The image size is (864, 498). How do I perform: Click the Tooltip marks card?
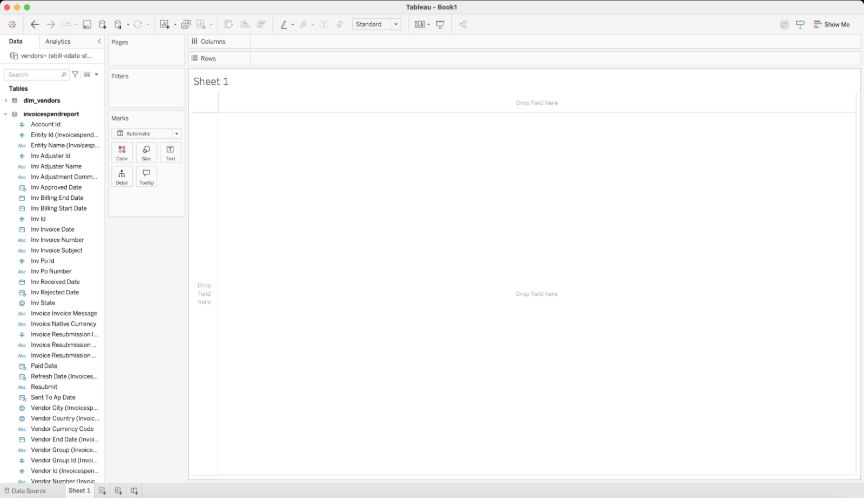[x=146, y=177]
